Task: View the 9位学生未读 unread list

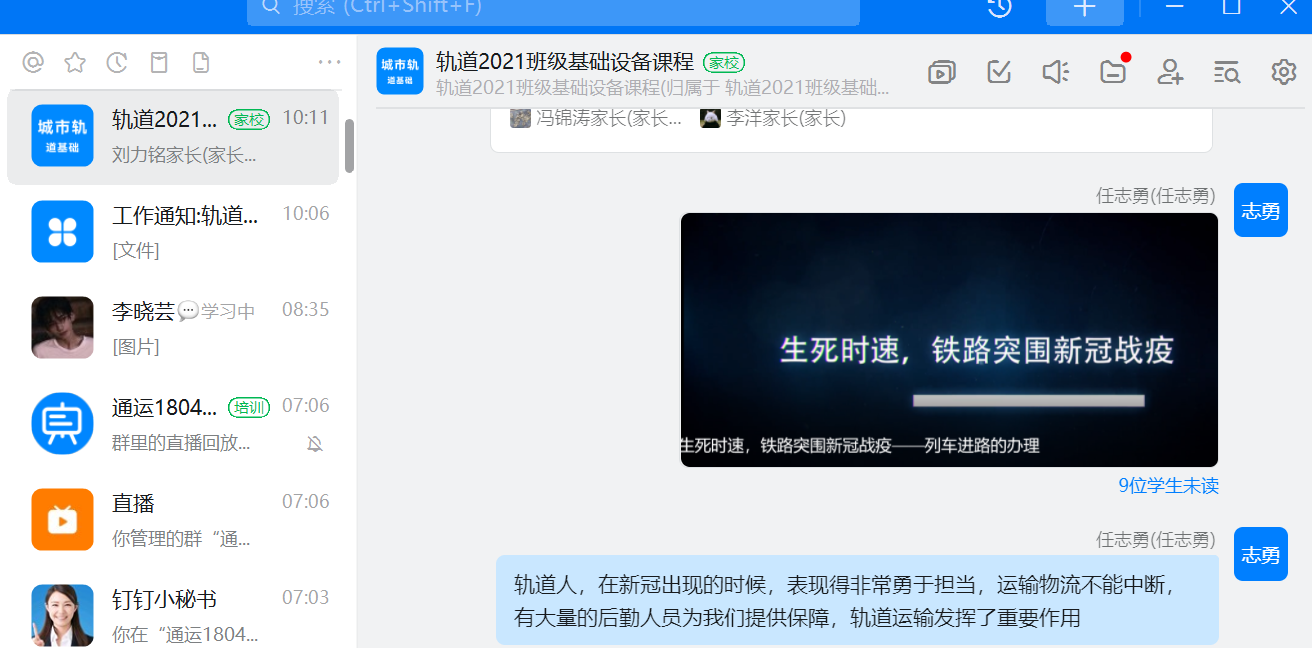Action: (x=1168, y=486)
